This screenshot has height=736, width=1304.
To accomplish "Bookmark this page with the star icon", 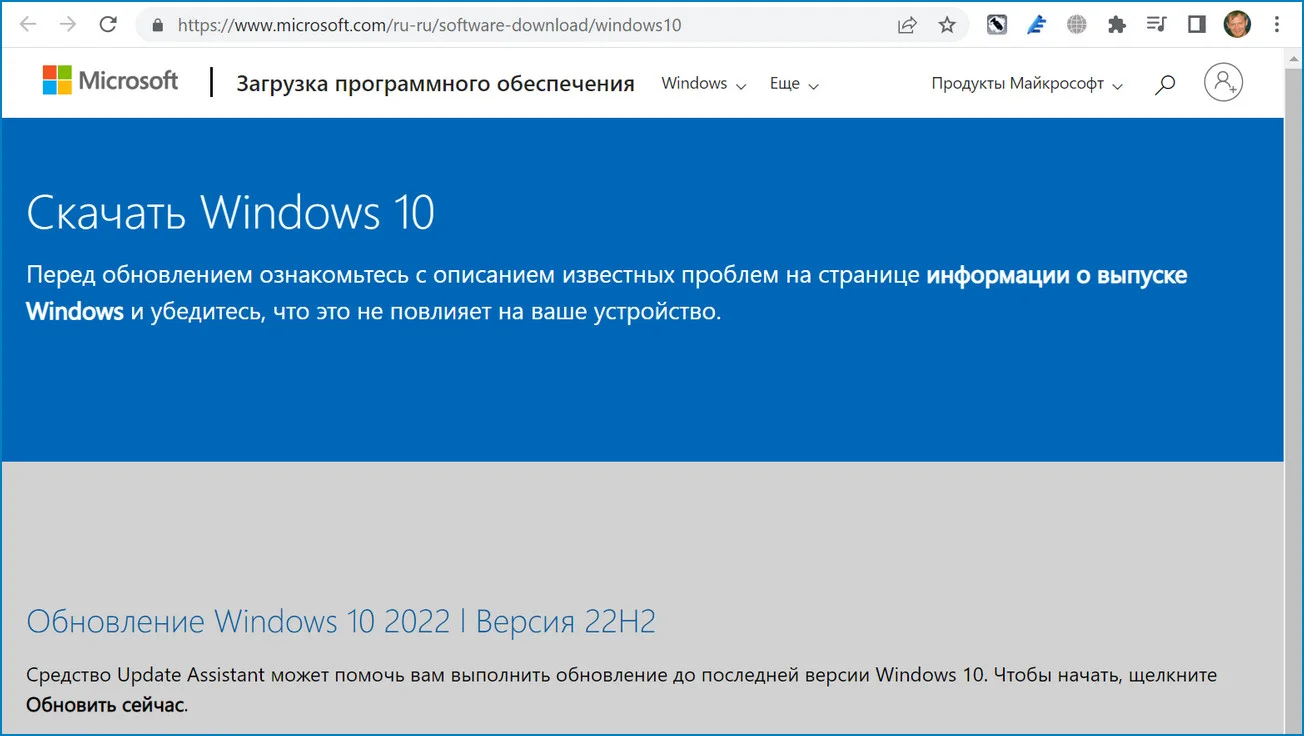I will [x=947, y=25].
